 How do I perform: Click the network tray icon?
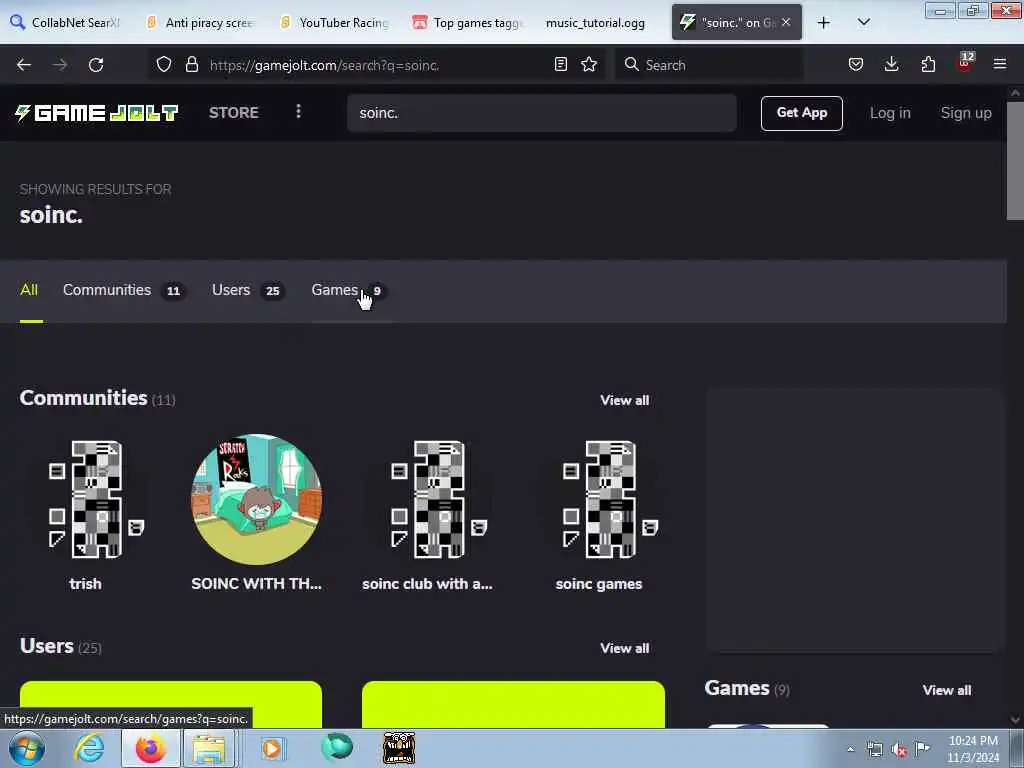point(874,749)
